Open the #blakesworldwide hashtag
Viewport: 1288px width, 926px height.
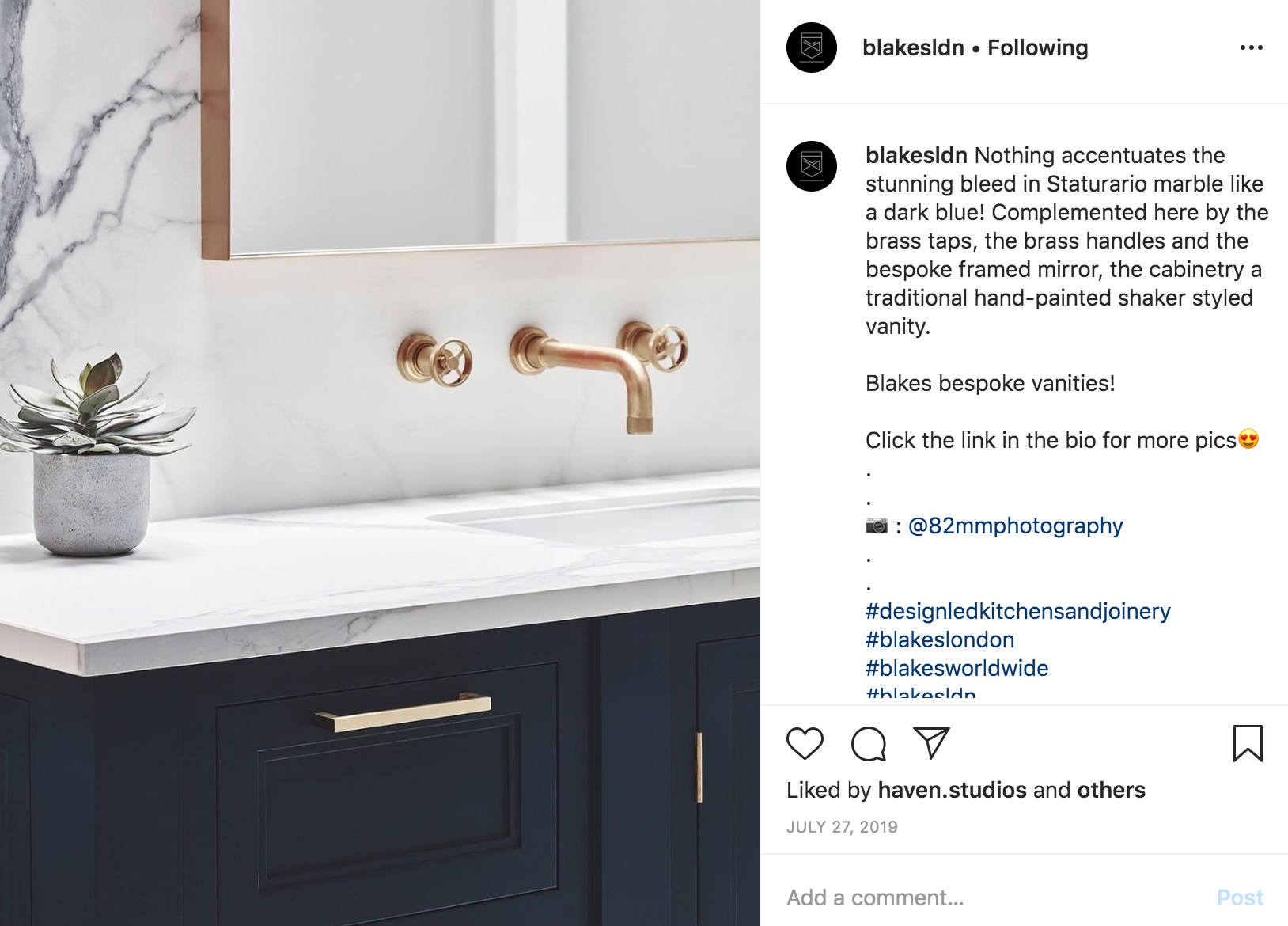957,668
